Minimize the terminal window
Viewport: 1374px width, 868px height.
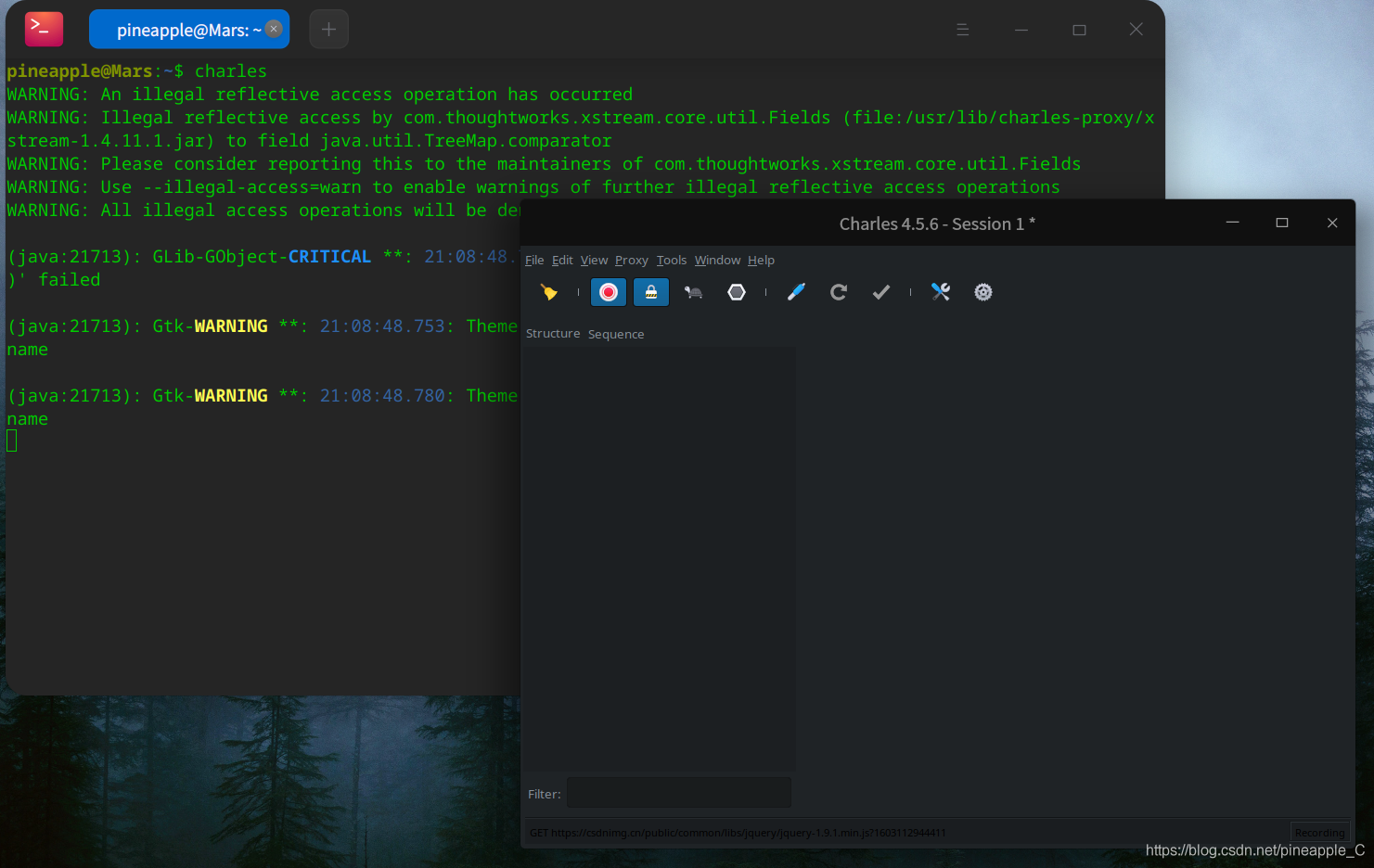[1021, 30]
